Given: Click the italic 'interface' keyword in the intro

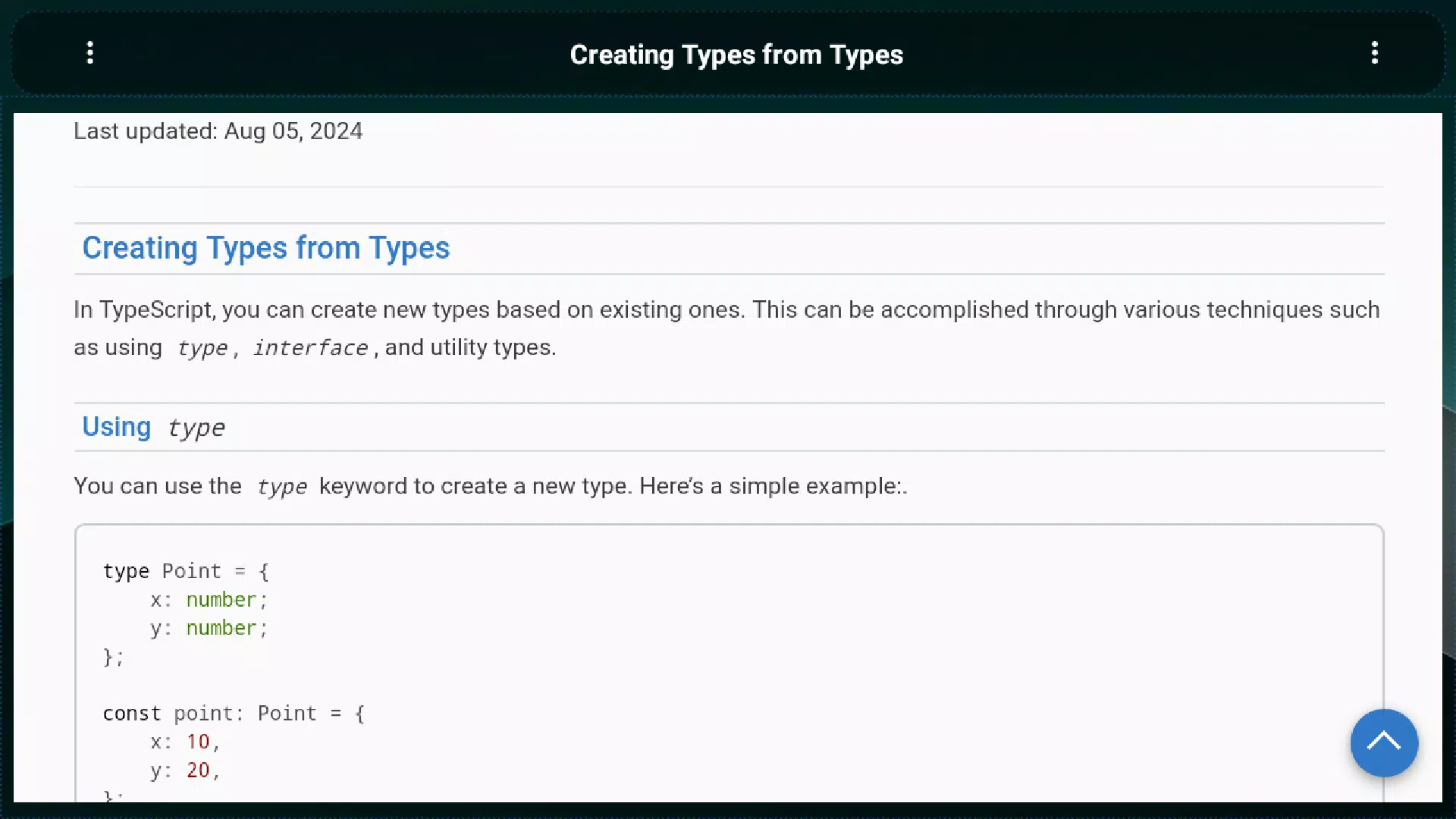Looking at the screenshot, I should [x=310, y=347].
